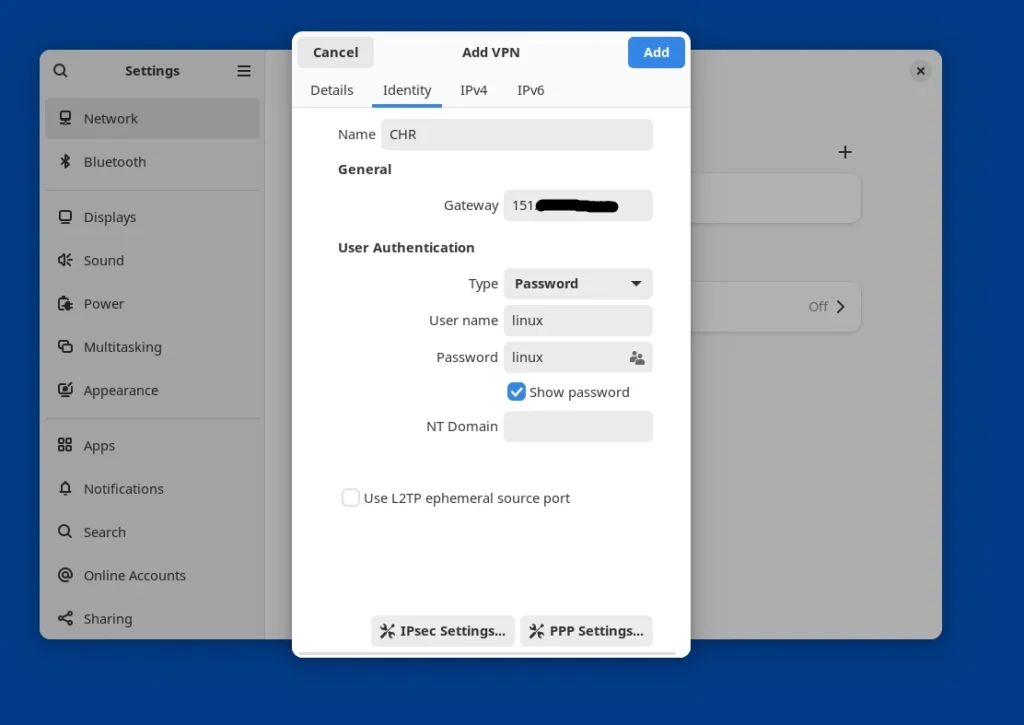This screenshot has height=725, width=1024.
Task: Open the authentication Type dropdown
Action: point(577,284)
